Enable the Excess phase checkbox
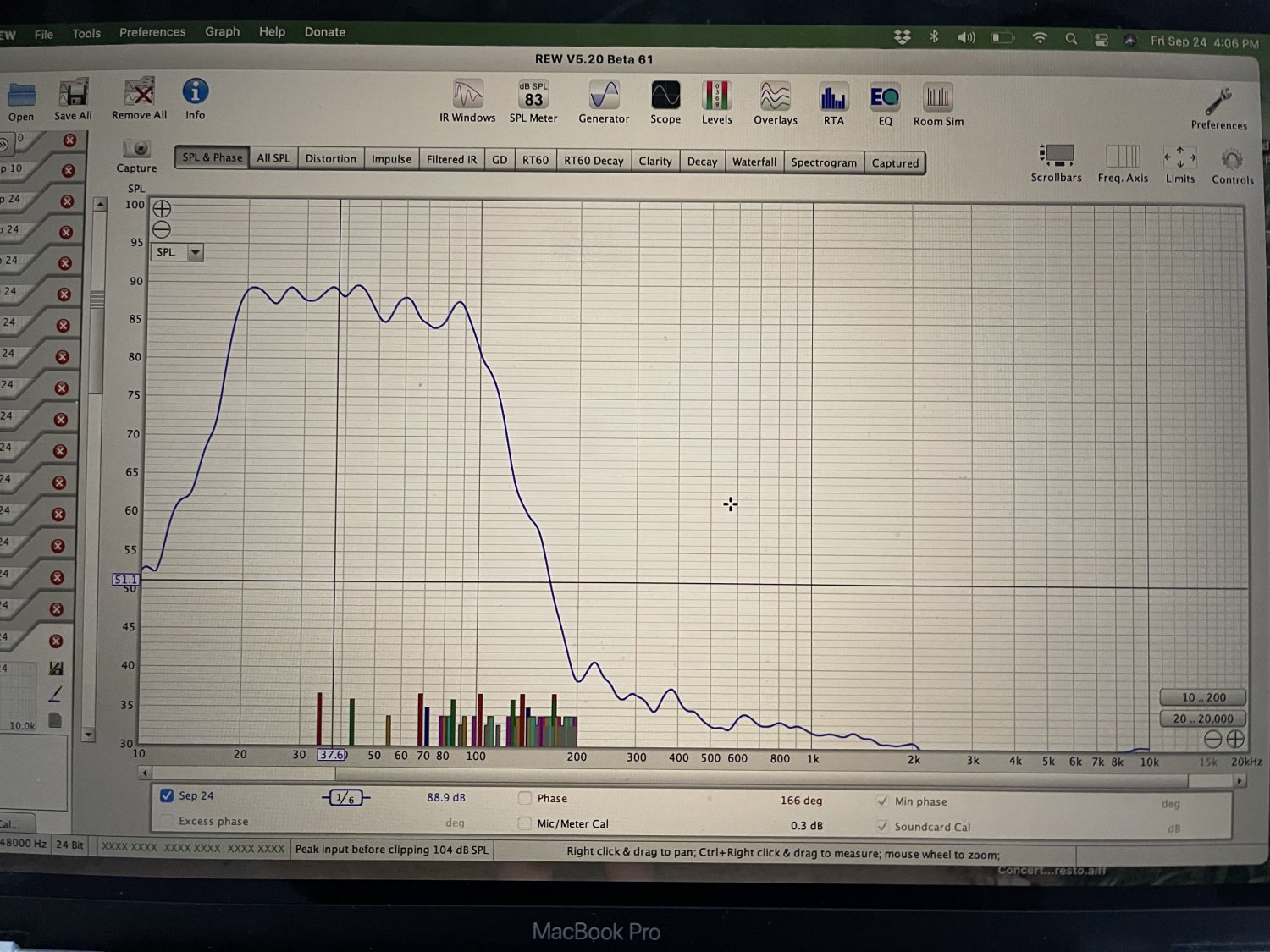1270x952 pixels. (x=167, y=821)
